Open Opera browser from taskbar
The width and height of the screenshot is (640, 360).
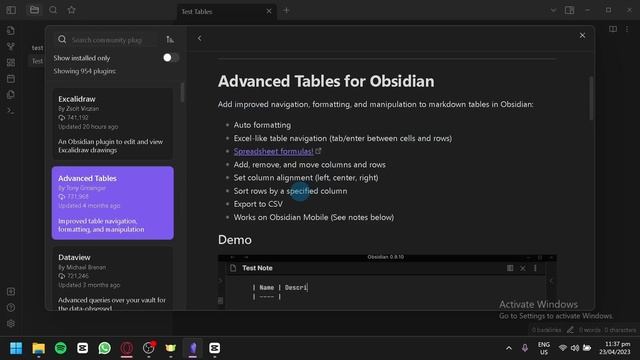click(127, 348)
